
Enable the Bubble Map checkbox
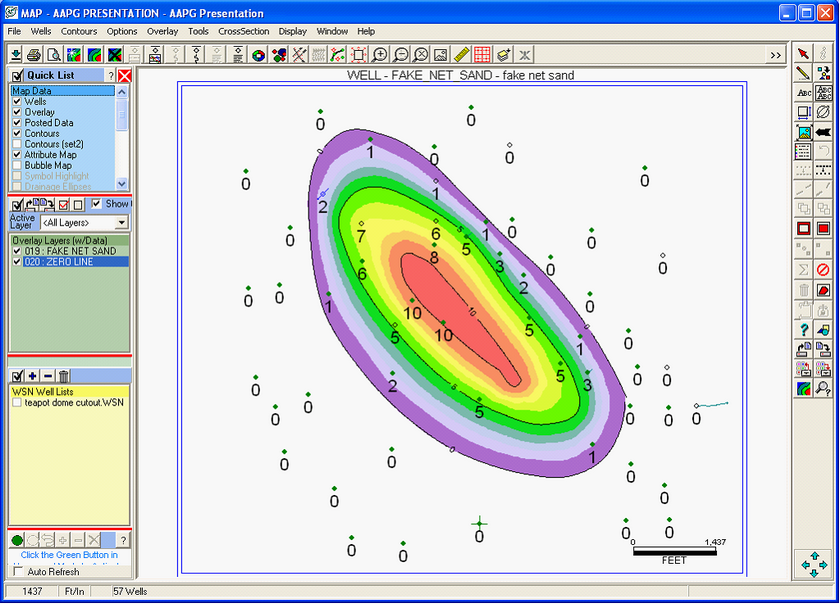click(x=17, y=166)
